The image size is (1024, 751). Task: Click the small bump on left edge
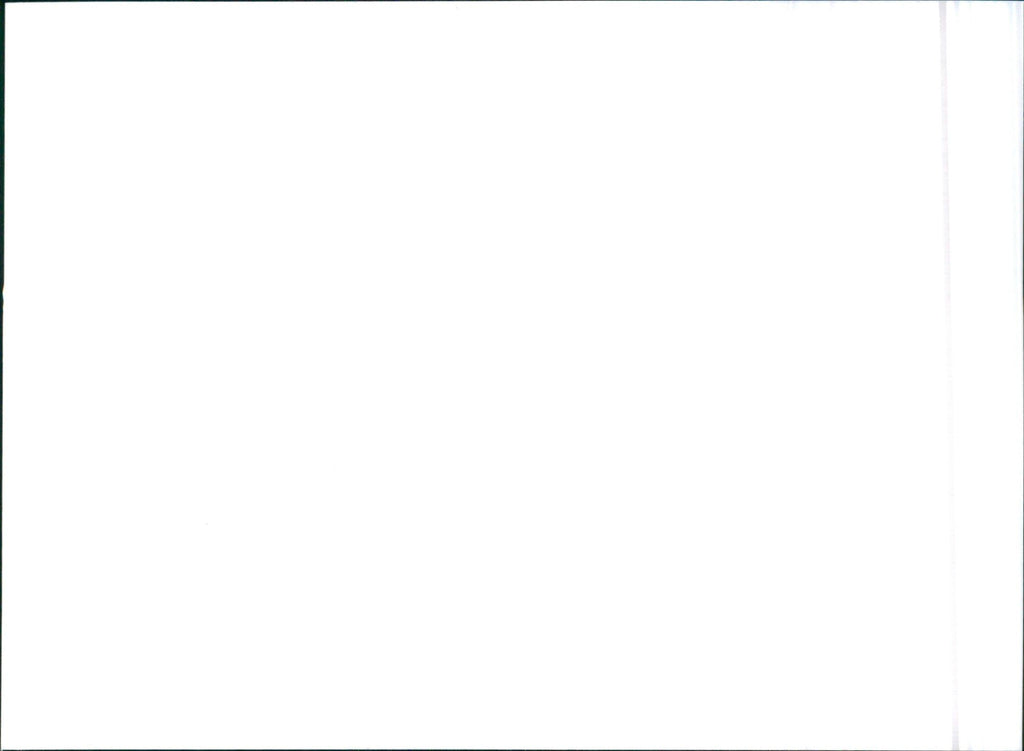coord(3,294)
